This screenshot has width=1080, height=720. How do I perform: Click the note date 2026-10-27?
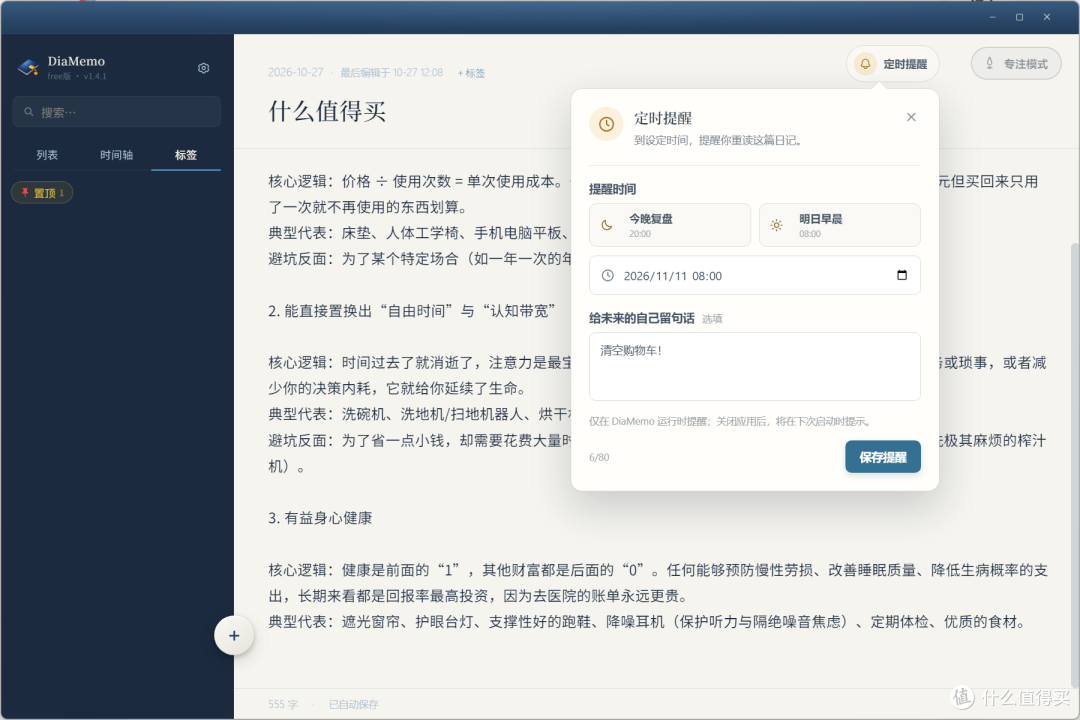click(295, 72)
